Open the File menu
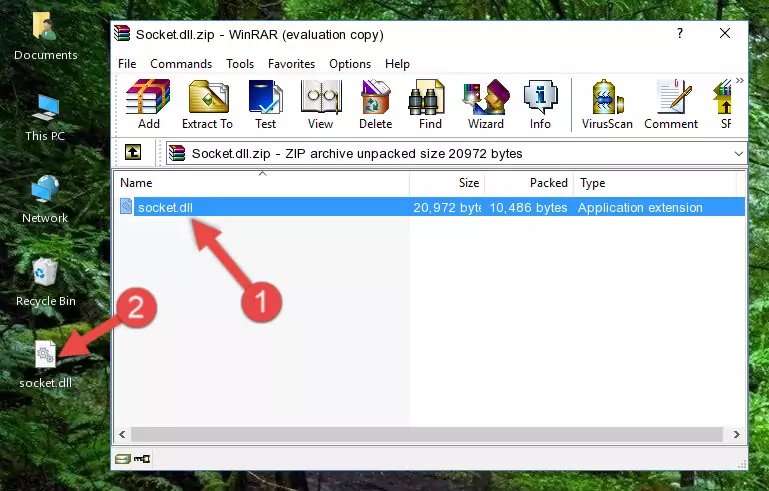Screen dimensions: 769x491 (x=127, y=64)
